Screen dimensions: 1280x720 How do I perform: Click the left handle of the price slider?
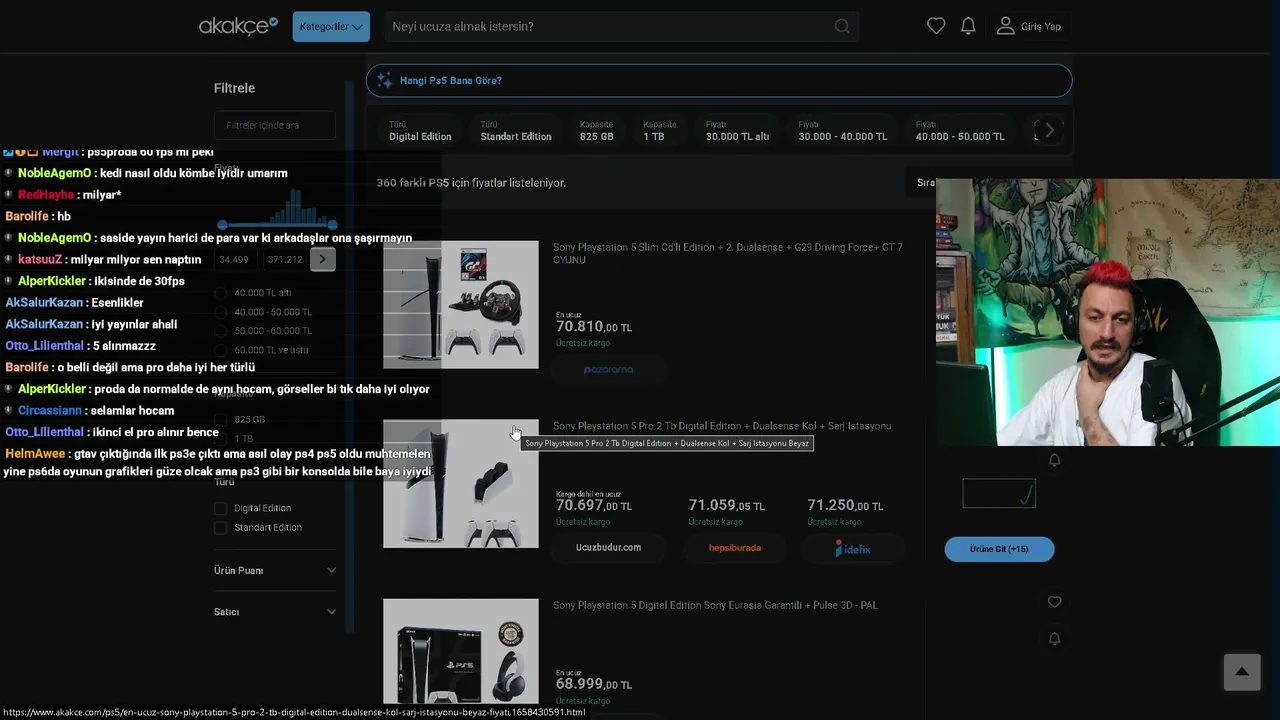222,225
